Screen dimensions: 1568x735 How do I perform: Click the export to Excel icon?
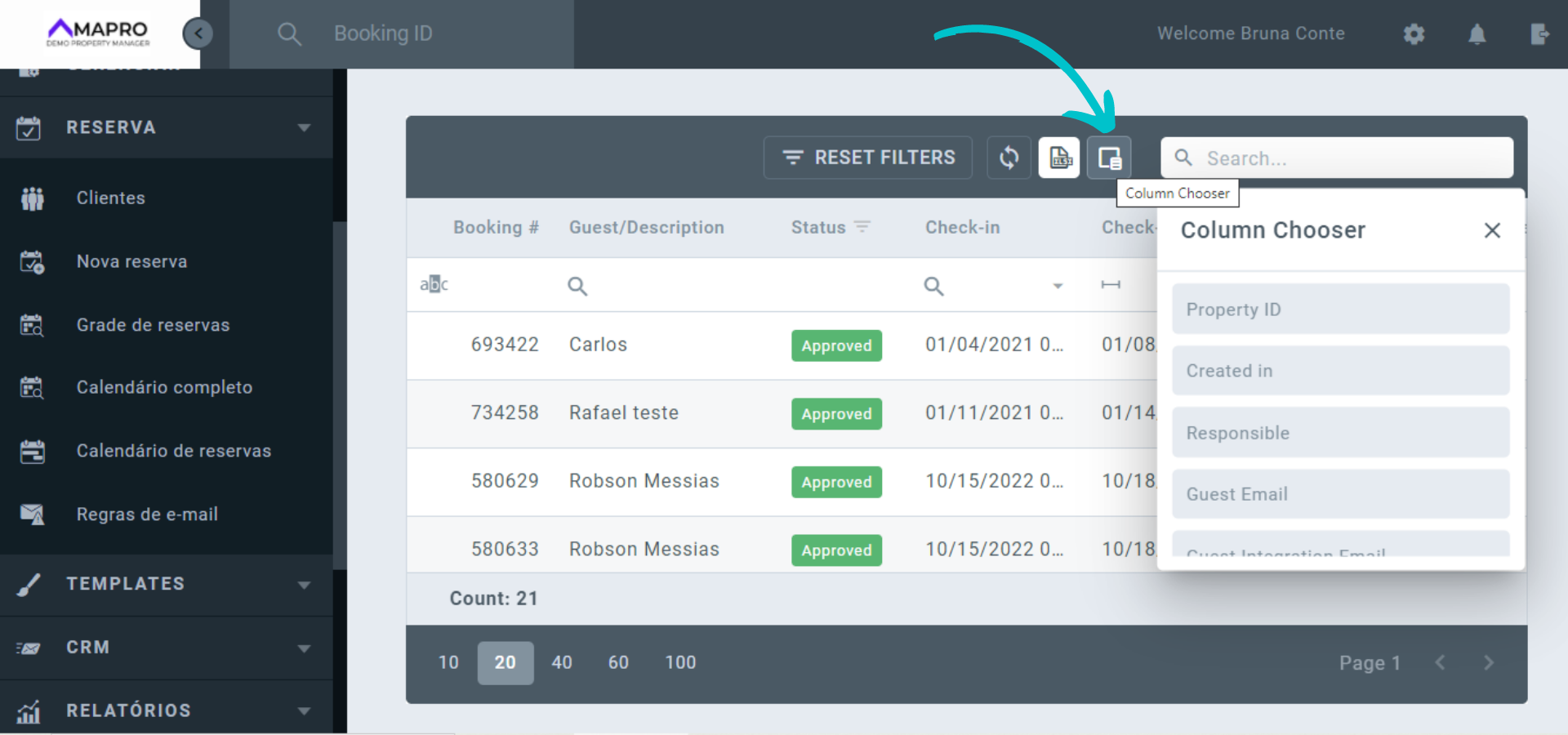point(1059,158)
